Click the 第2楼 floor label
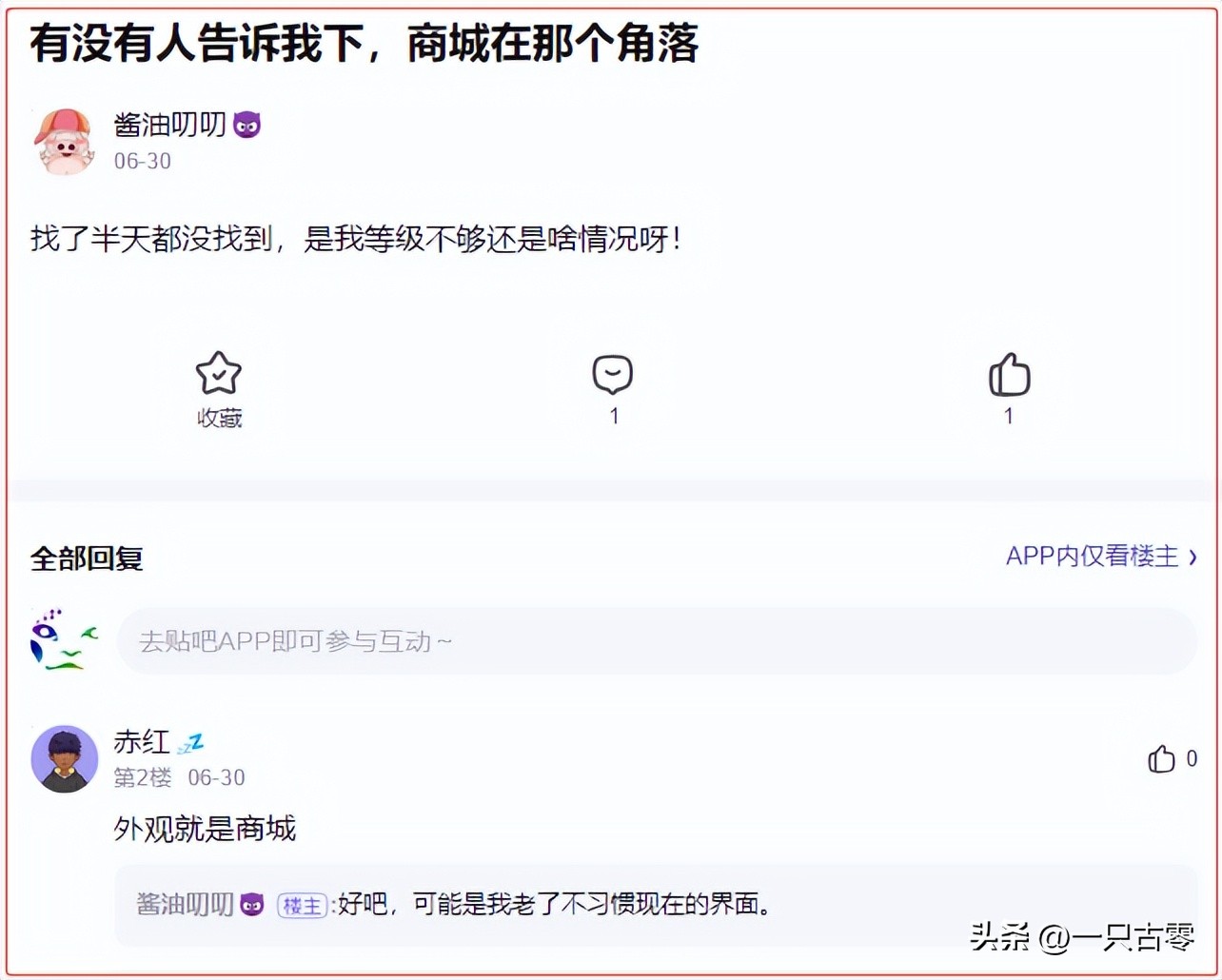 click(142, 777)
